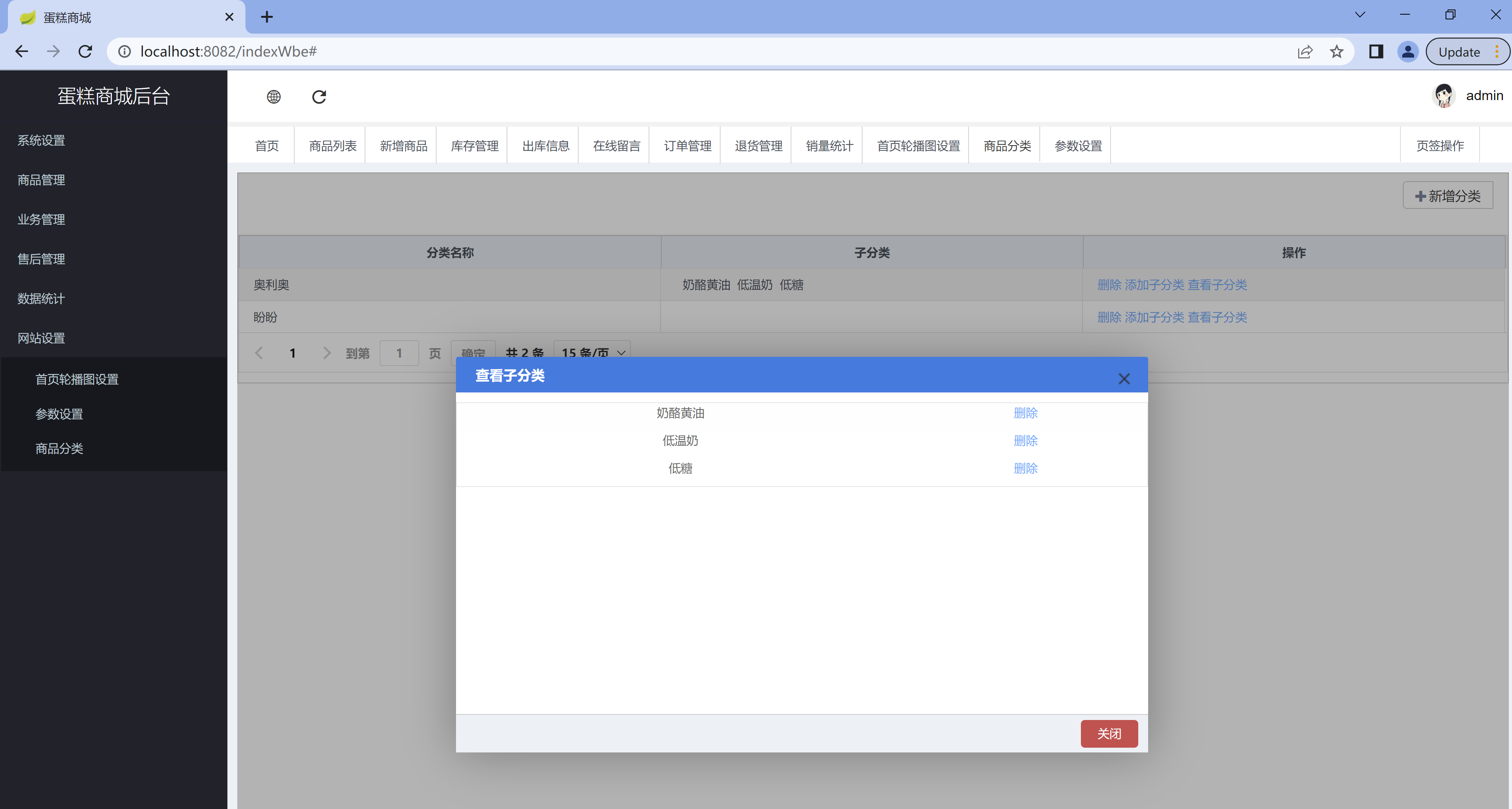The width and height of the screenshot is (1512, 809).
Task: Click the browser back arrow
Action: pyautogui.click(x=22, y=52)
